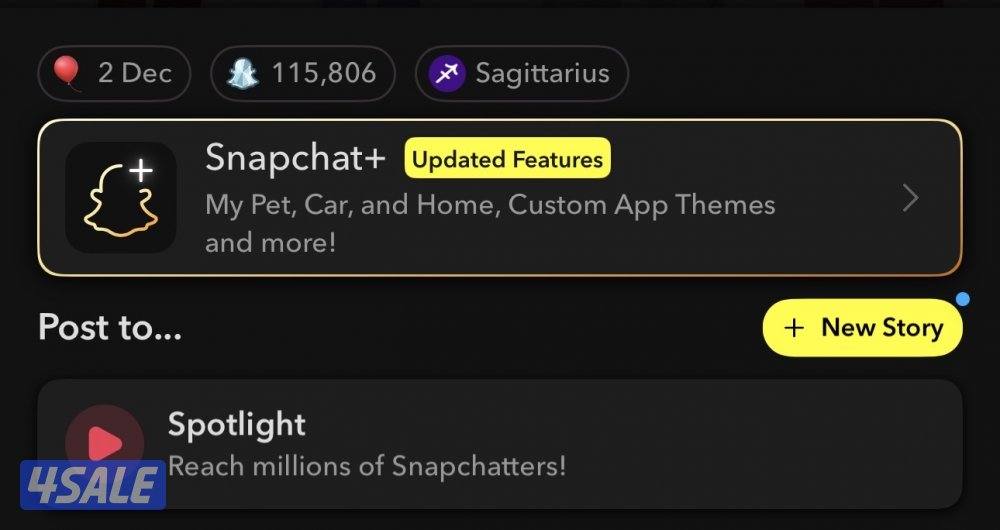This screenshot has height=530, width=1000.
Task: Open the Snapchat+ title text
Action: tap(295, 158)
